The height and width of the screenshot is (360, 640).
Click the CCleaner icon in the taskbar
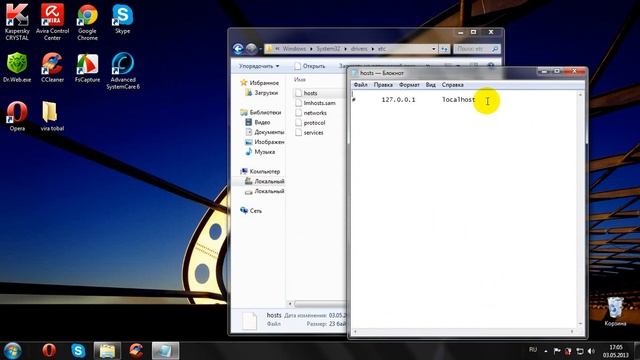(x=136, y=351)
